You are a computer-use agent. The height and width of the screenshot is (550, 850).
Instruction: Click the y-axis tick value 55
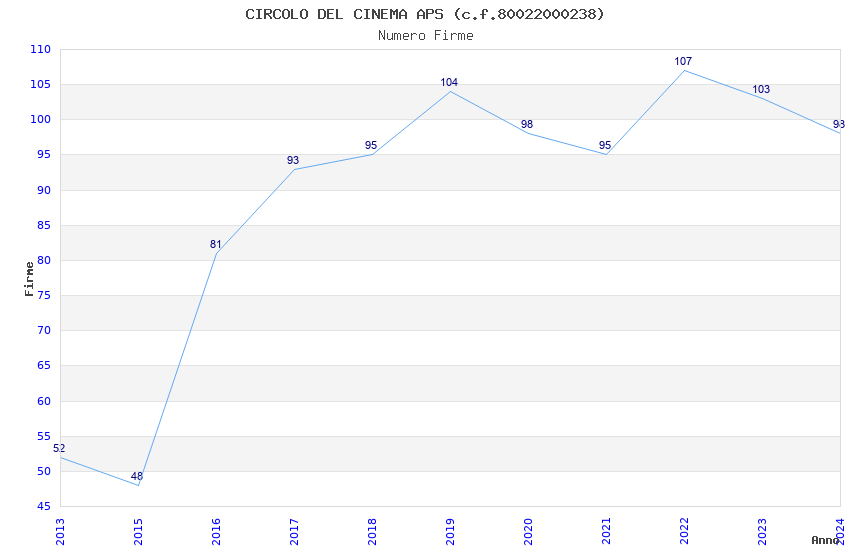click(44, 436)
